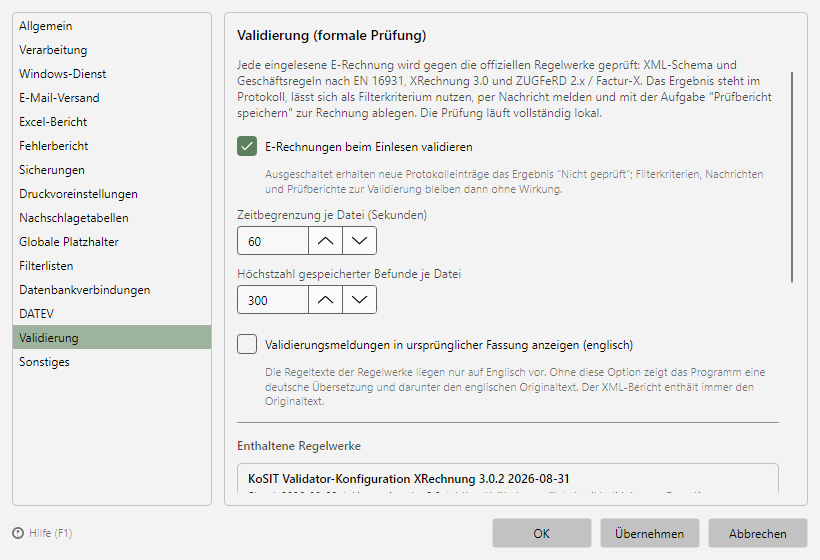Open Fehlerbericht settings

click(112, 146)
